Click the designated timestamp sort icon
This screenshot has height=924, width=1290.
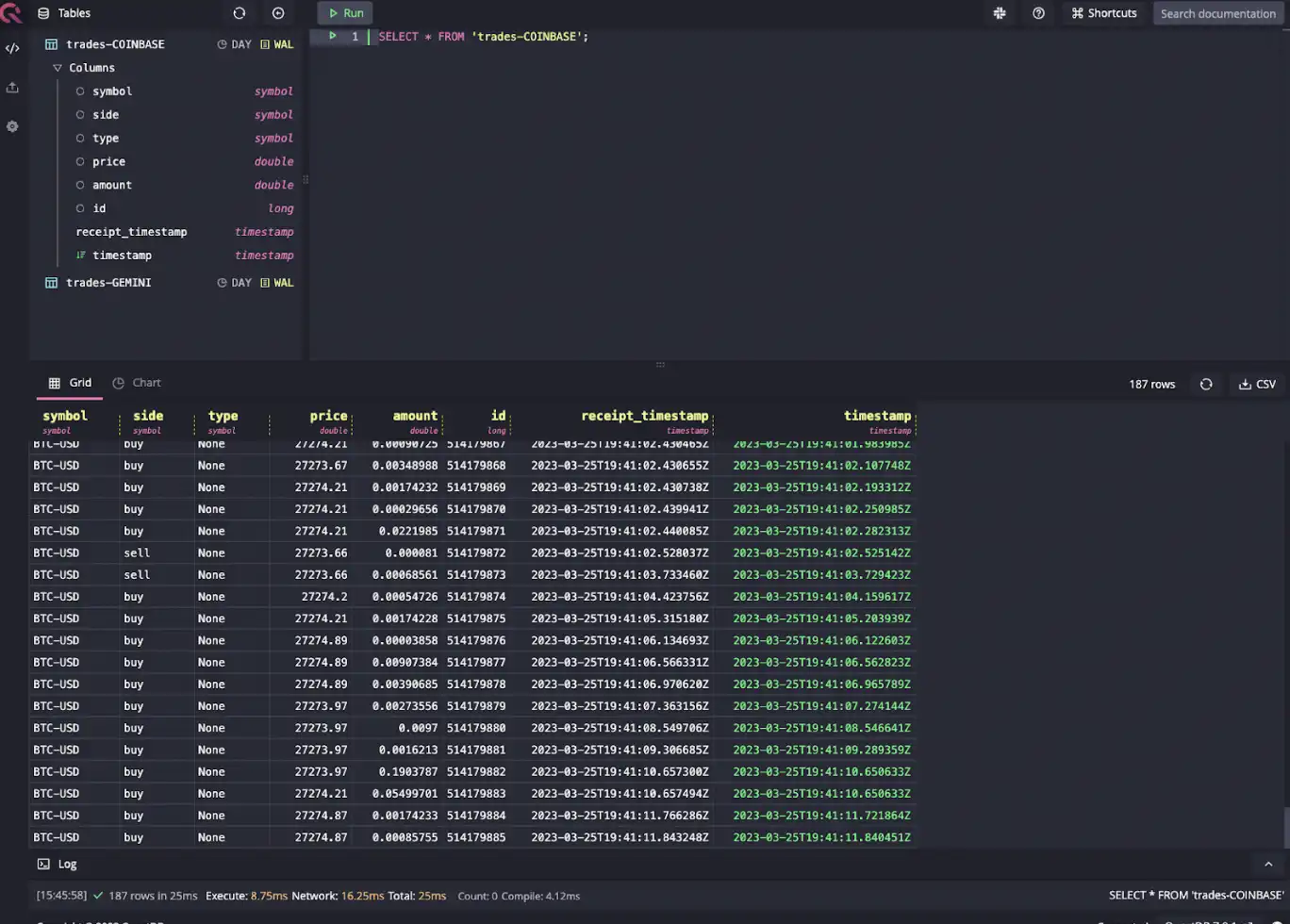80,256
